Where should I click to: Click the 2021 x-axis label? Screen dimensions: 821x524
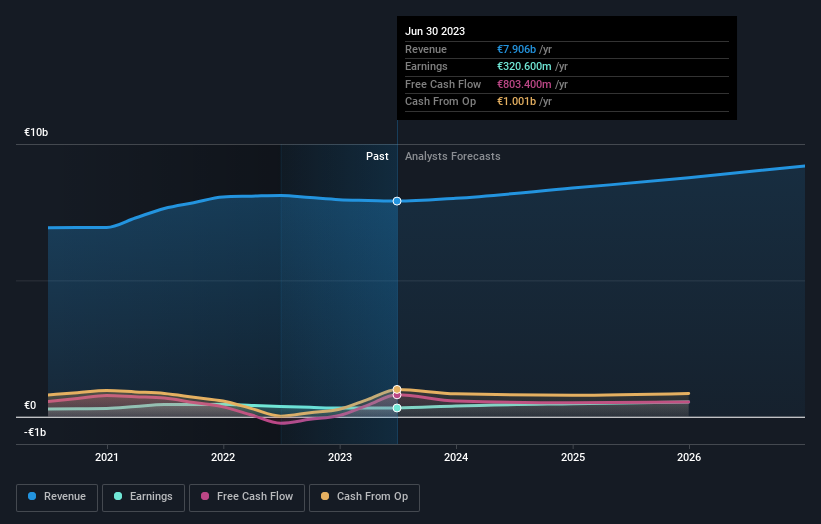(107, 457)
